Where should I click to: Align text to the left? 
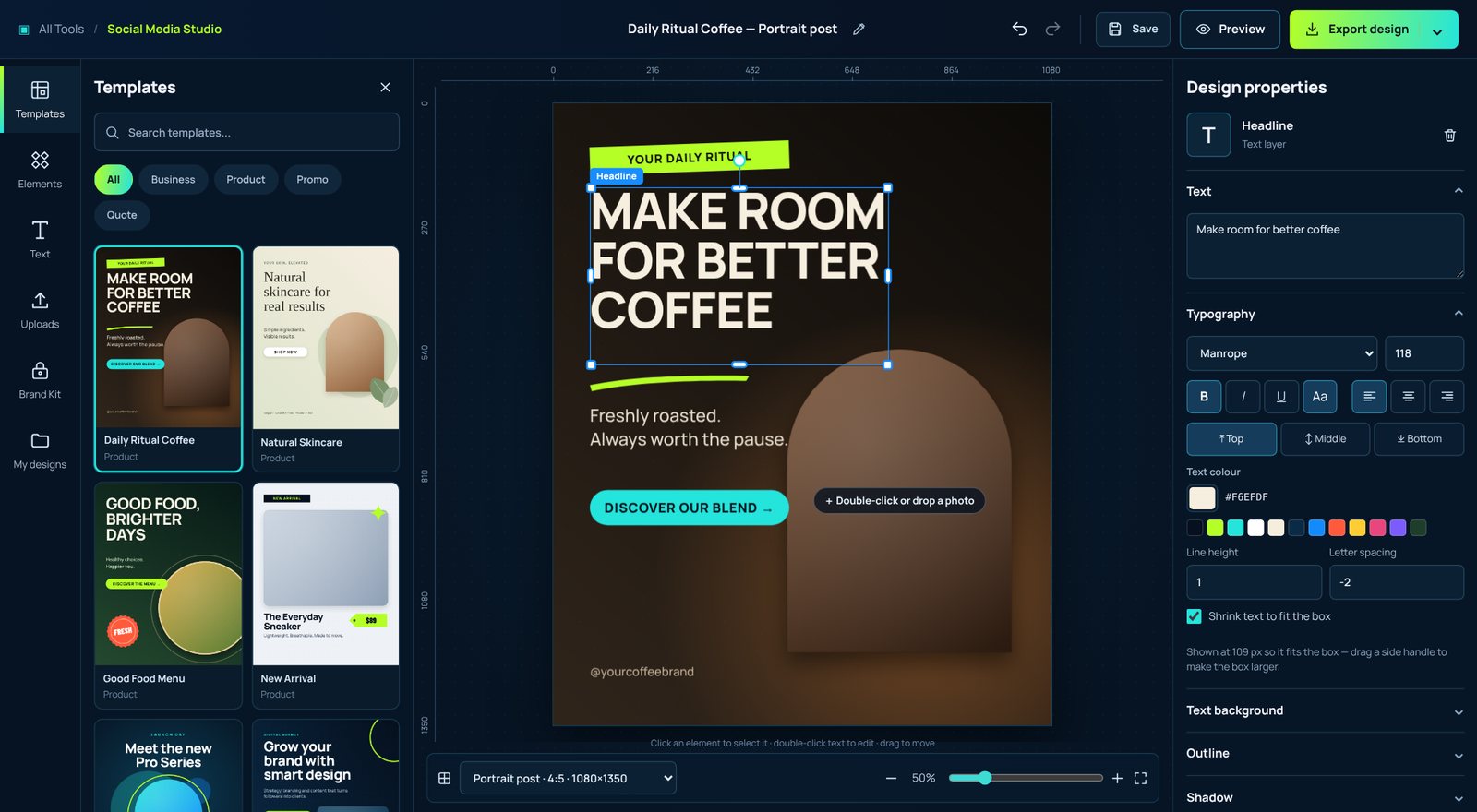(1369, 397)
